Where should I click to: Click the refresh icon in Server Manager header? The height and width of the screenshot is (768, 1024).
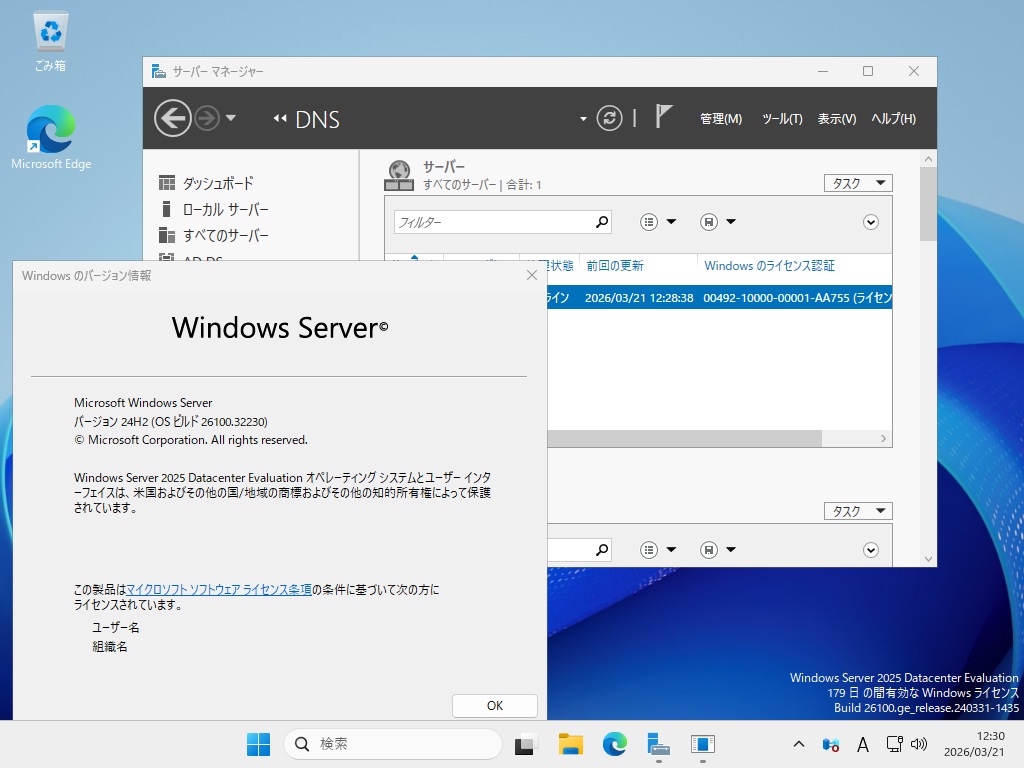point(609,118)
